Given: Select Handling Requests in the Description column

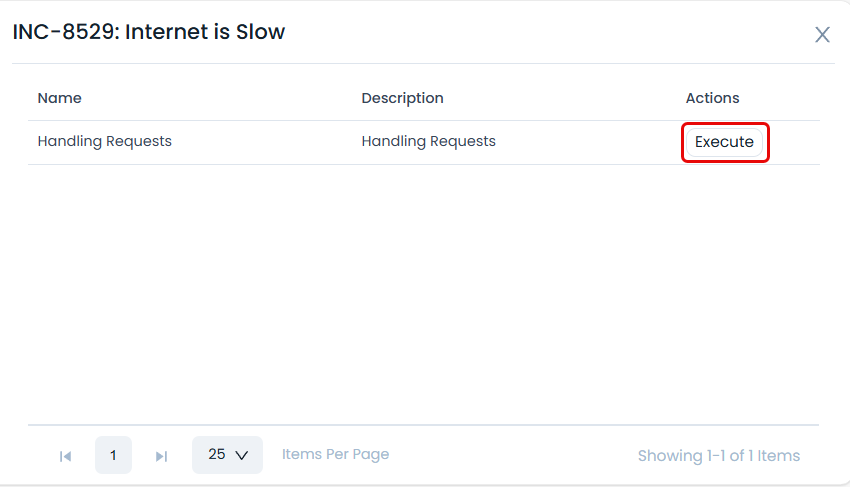Looking at the screenshot, I should (x=428, y=142).
